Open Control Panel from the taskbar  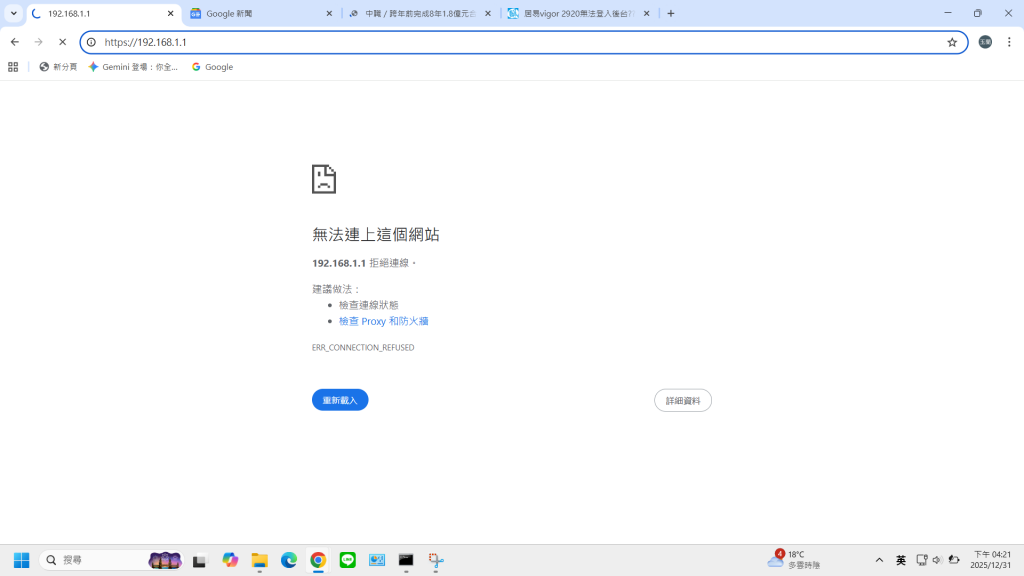click(376, 560)
